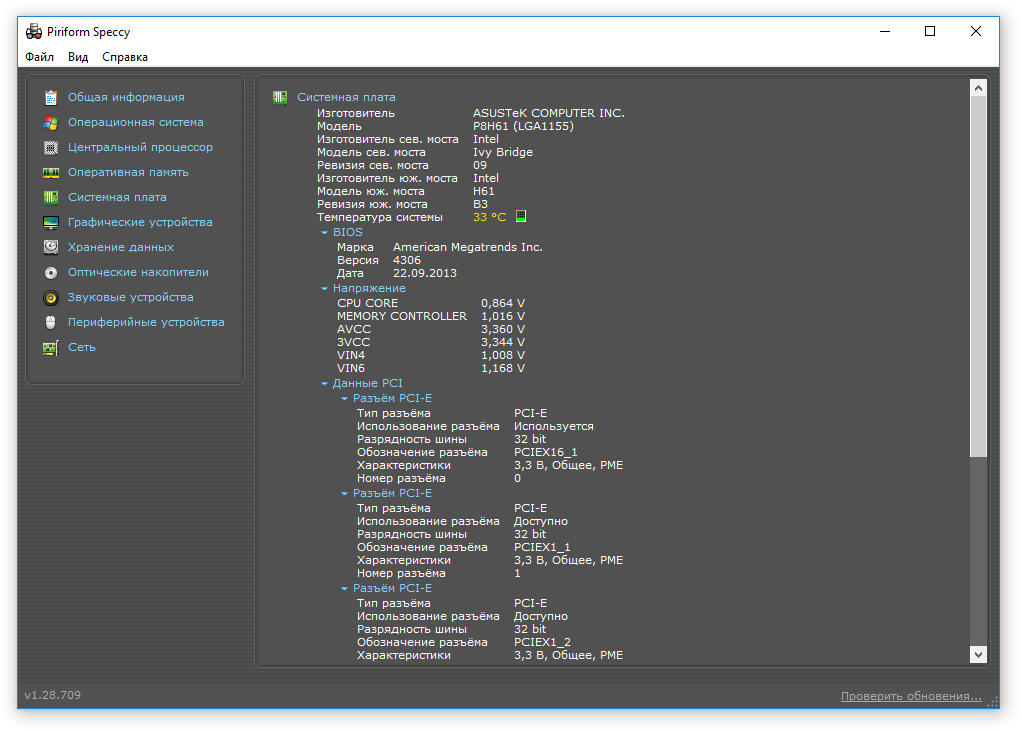1021x731 pixels.
Task: Click the PCIEX1_2 slot designation
Action: coord(542,642)
